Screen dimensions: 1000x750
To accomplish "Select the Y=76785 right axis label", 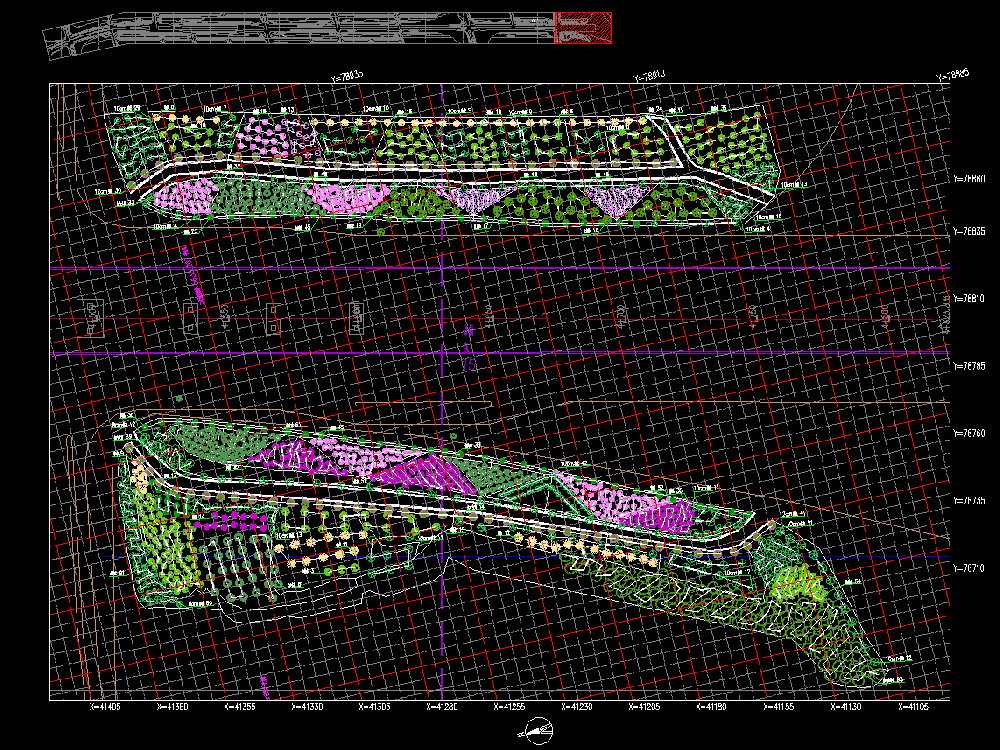I will 969,366.
